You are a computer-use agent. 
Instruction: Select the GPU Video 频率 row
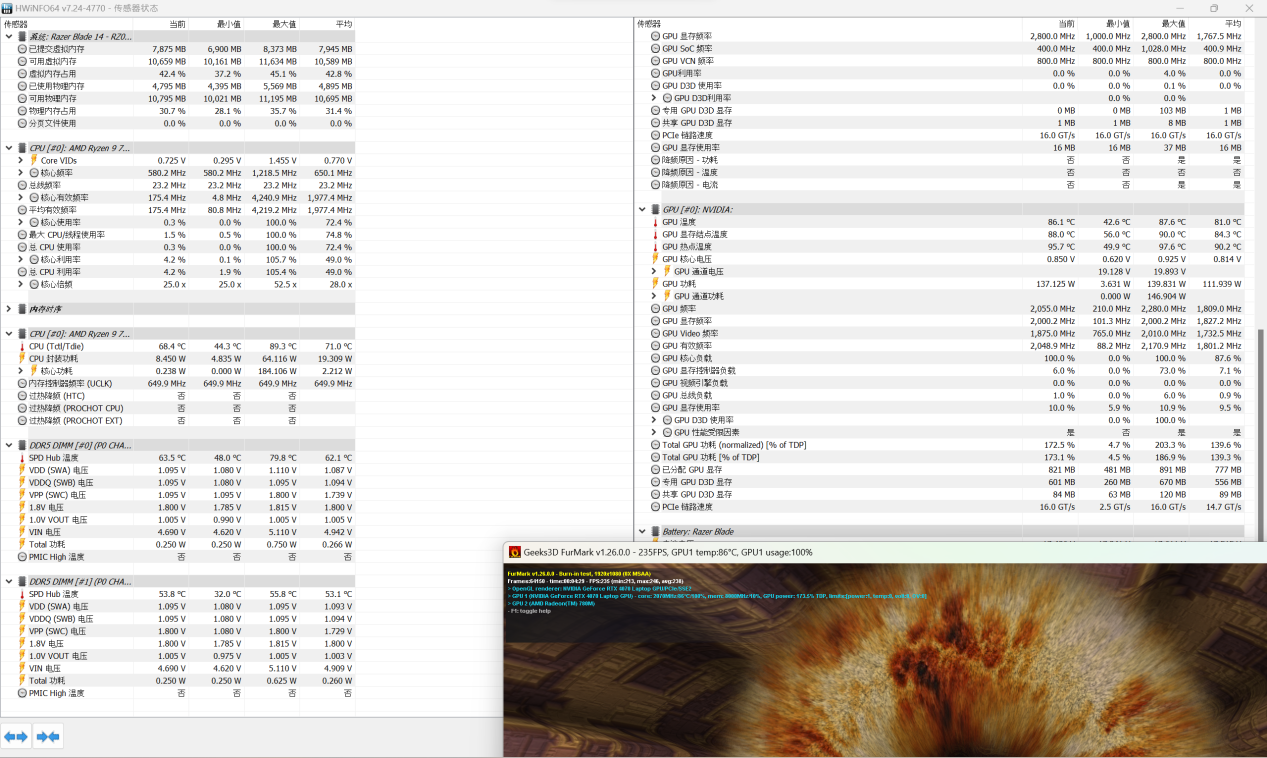tap(940, 334)
